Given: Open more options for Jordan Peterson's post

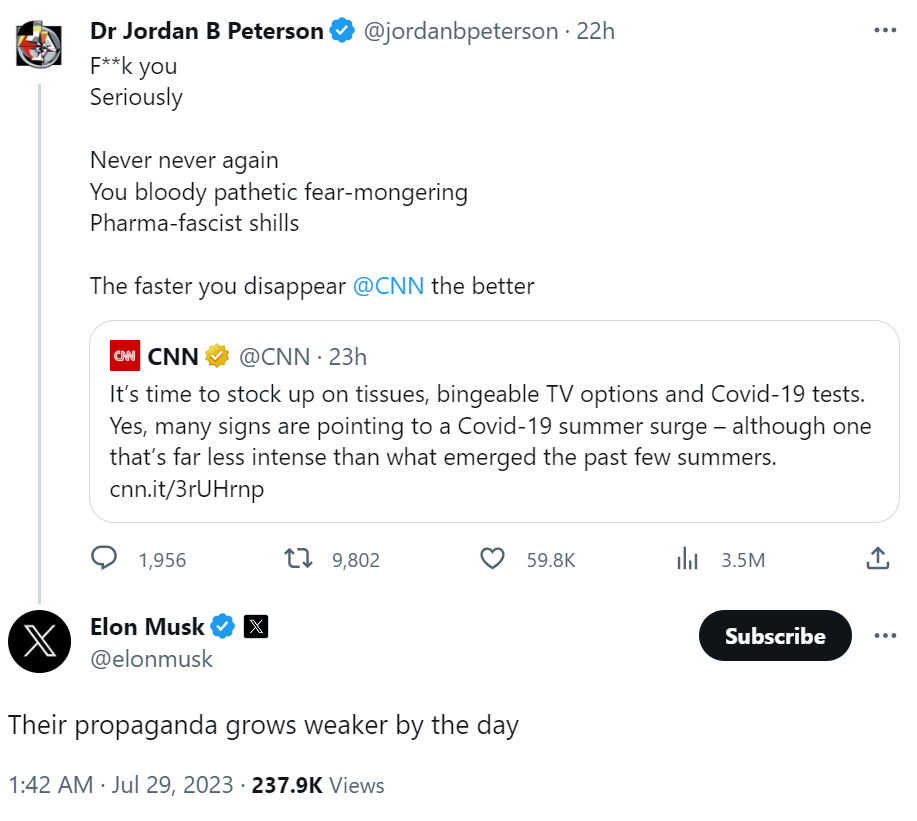Looking at the screenshot, I should coord(885,31).
